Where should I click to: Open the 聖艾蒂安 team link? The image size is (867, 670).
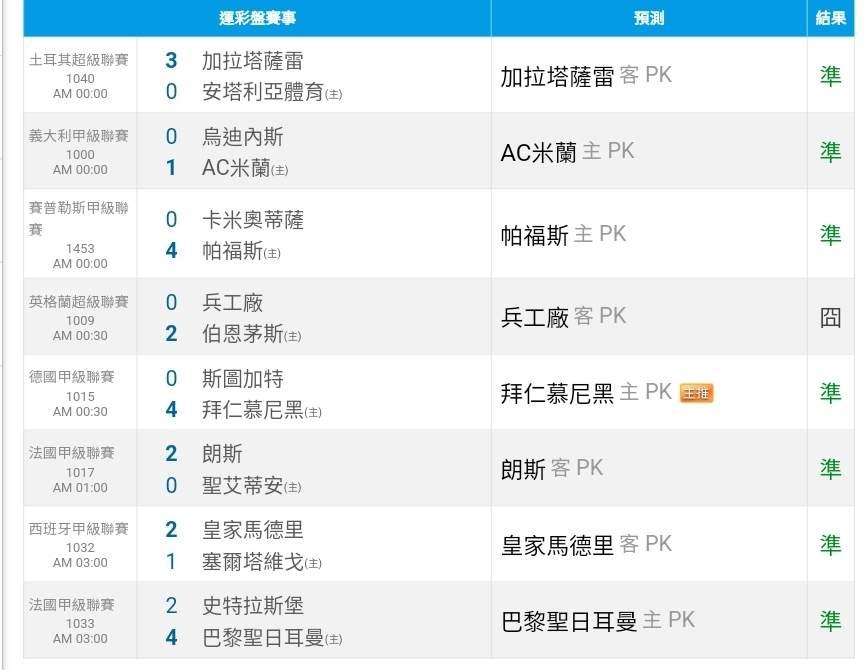coord(243,486)
